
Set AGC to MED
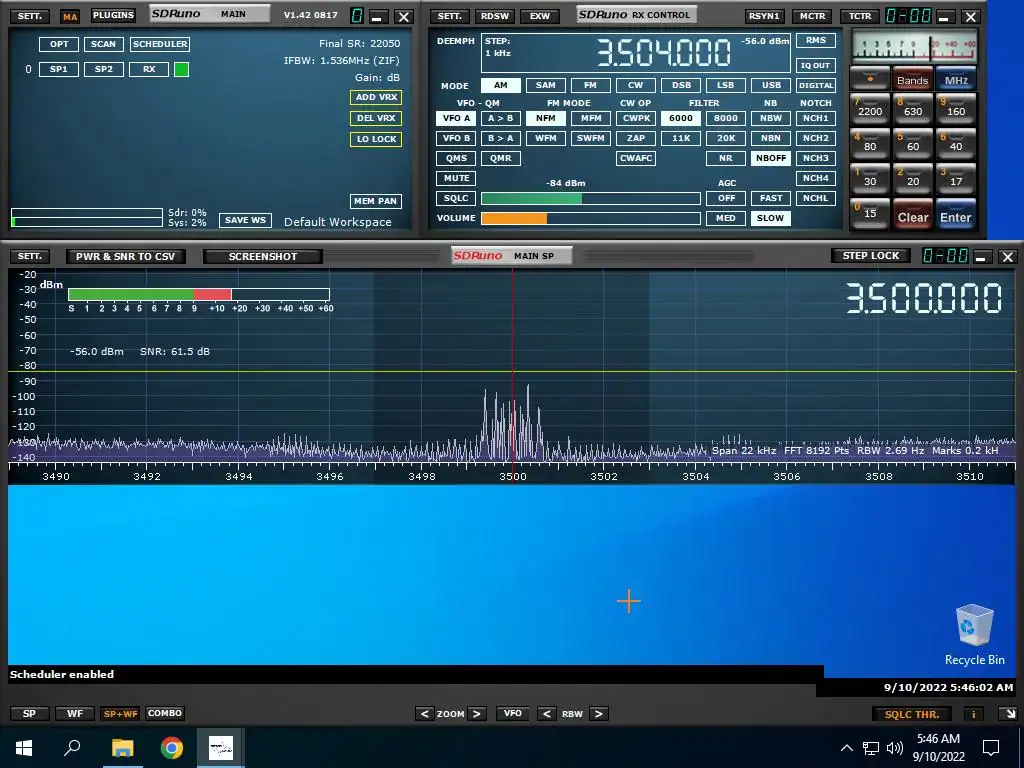tap(726, 218)
